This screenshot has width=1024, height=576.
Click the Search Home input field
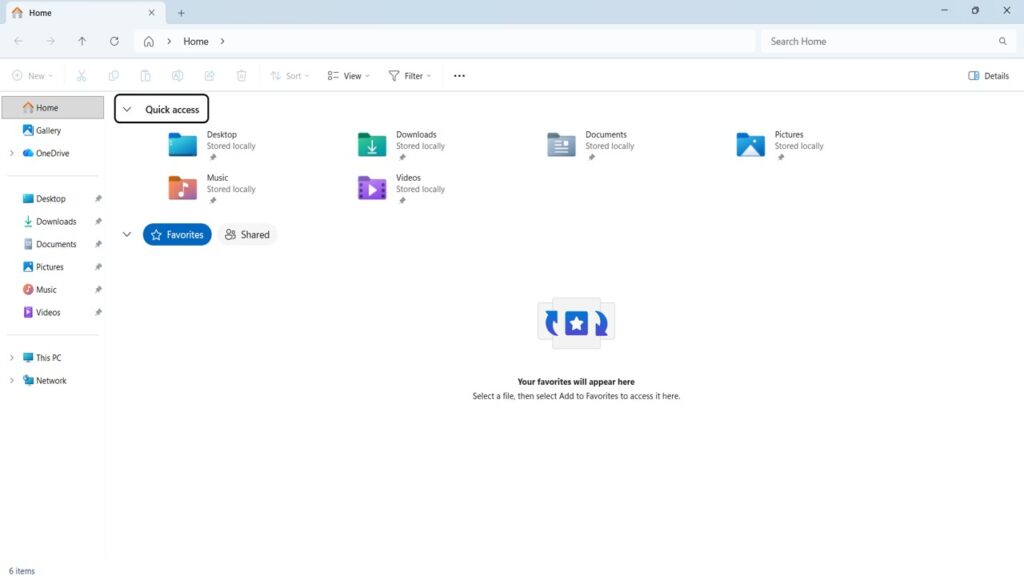tap(880, 42)
